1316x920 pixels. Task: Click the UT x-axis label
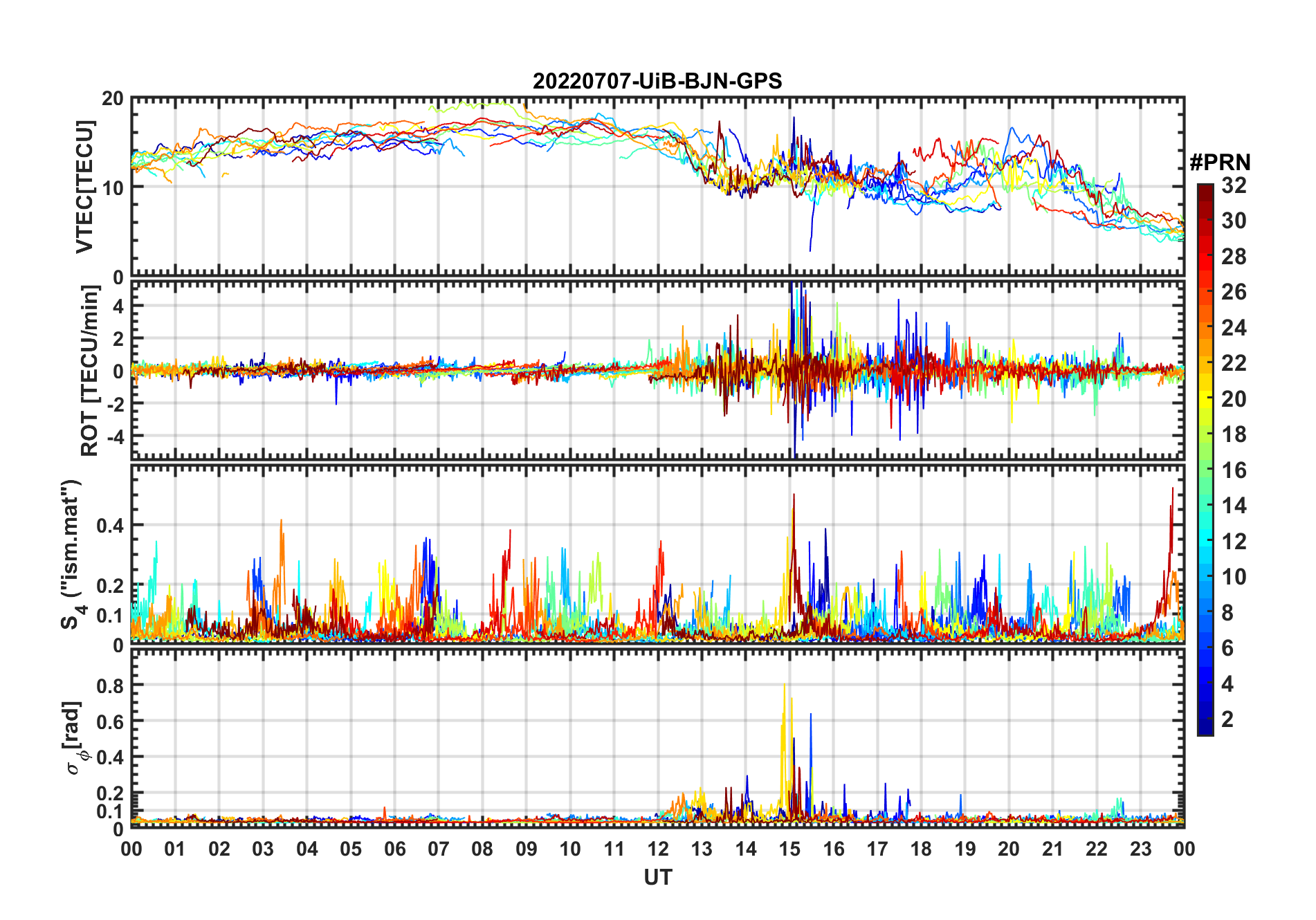658,877
